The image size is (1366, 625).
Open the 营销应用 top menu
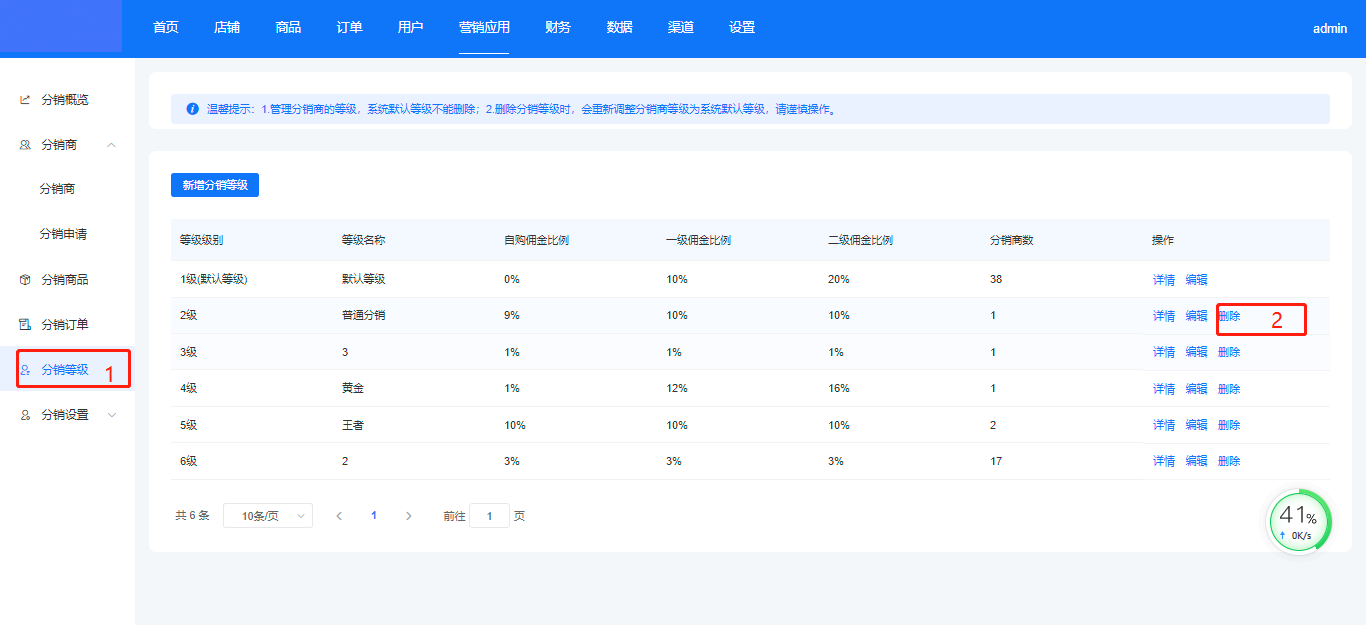pyautogui.click(x=484, y=28)
